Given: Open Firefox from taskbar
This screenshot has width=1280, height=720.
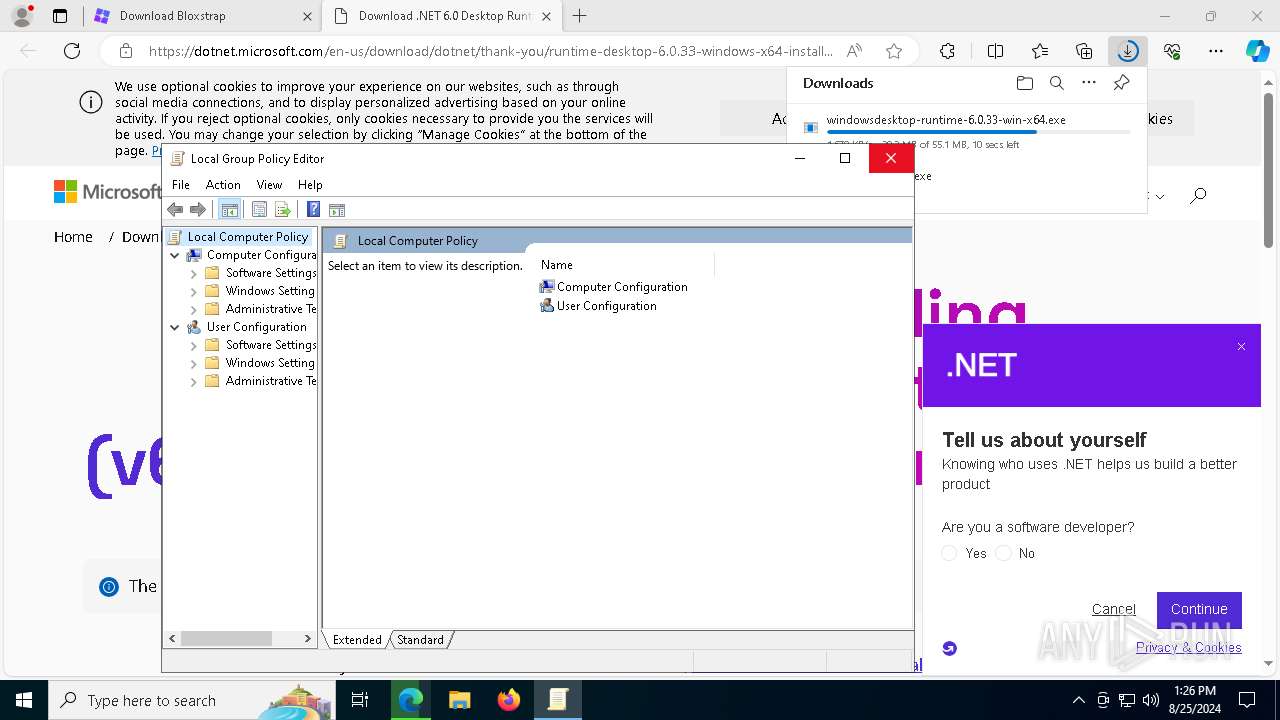Looking at the screenshot, I should pyautogui.click(x=508, y=700).
